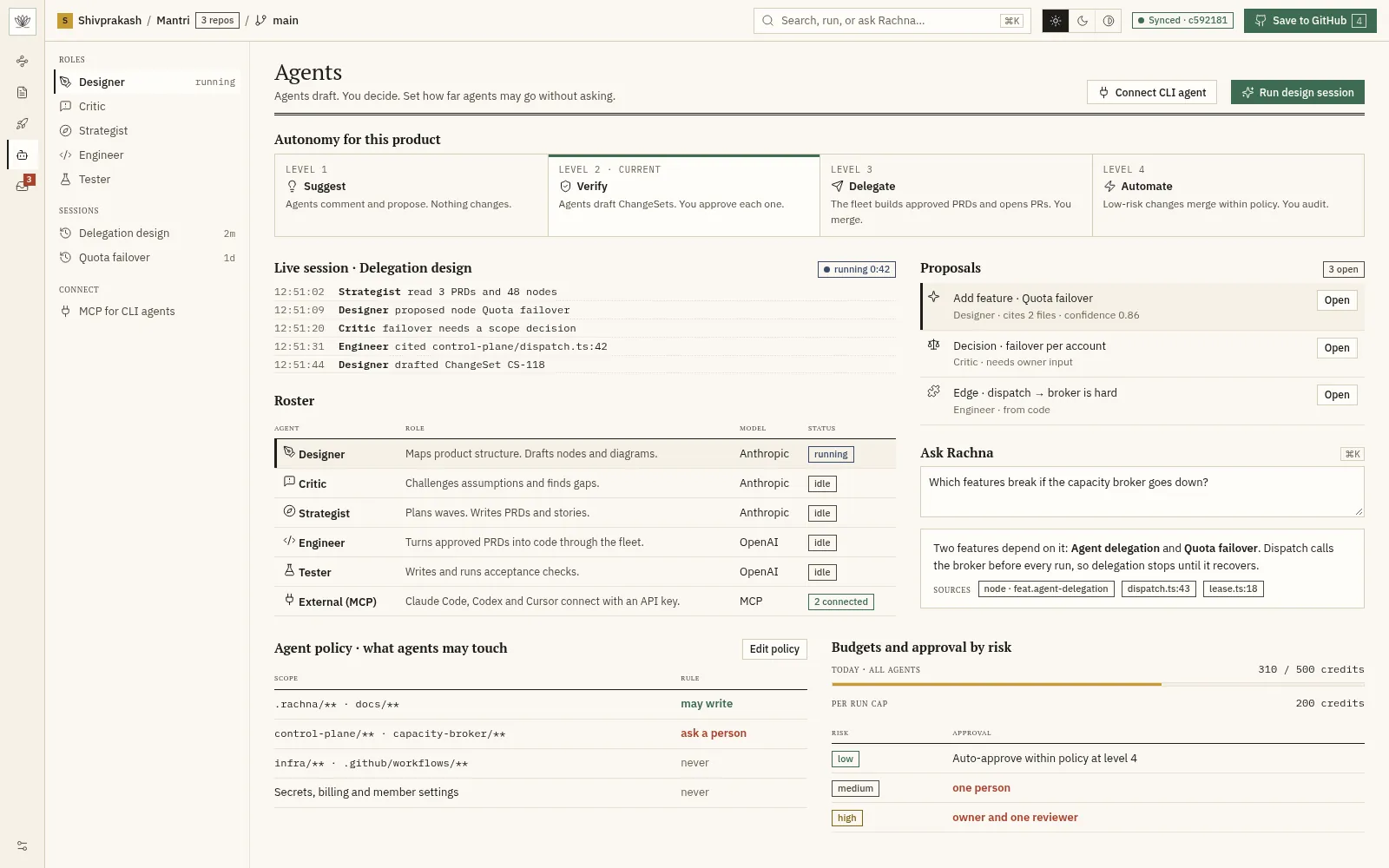
Task: Open the graph nodes view in left rail
Action: 23,61
